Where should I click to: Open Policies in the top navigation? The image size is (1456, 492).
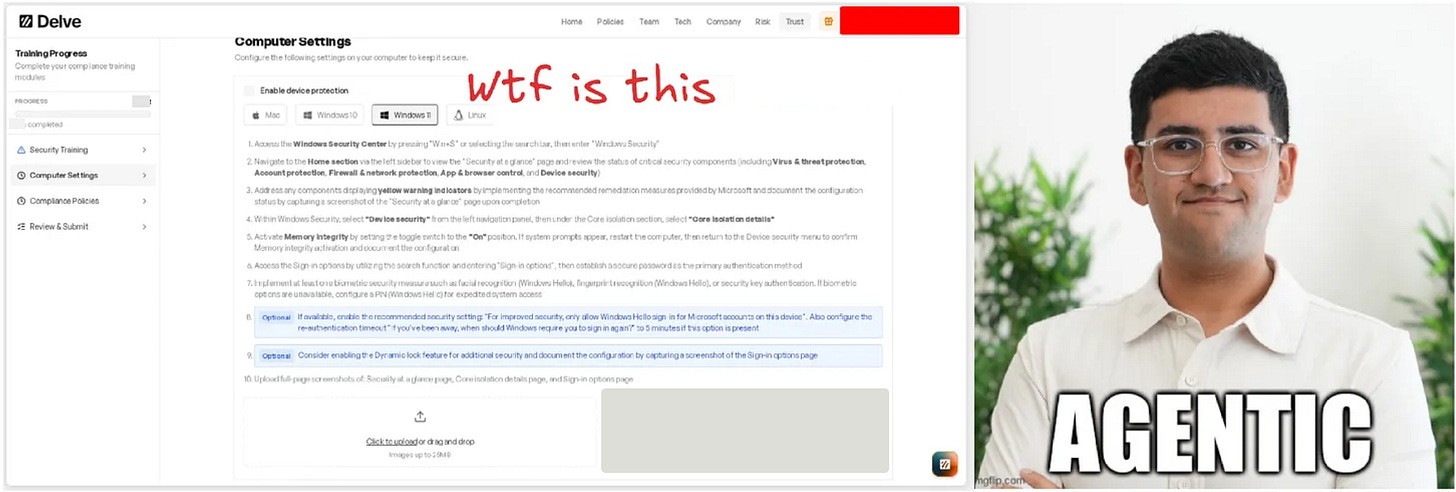click(x=610, y=21)
